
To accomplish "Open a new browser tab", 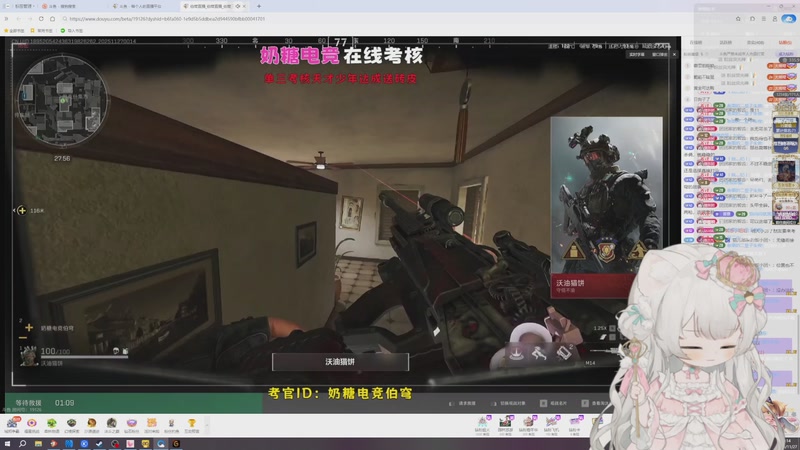I will tap(259, 6).
